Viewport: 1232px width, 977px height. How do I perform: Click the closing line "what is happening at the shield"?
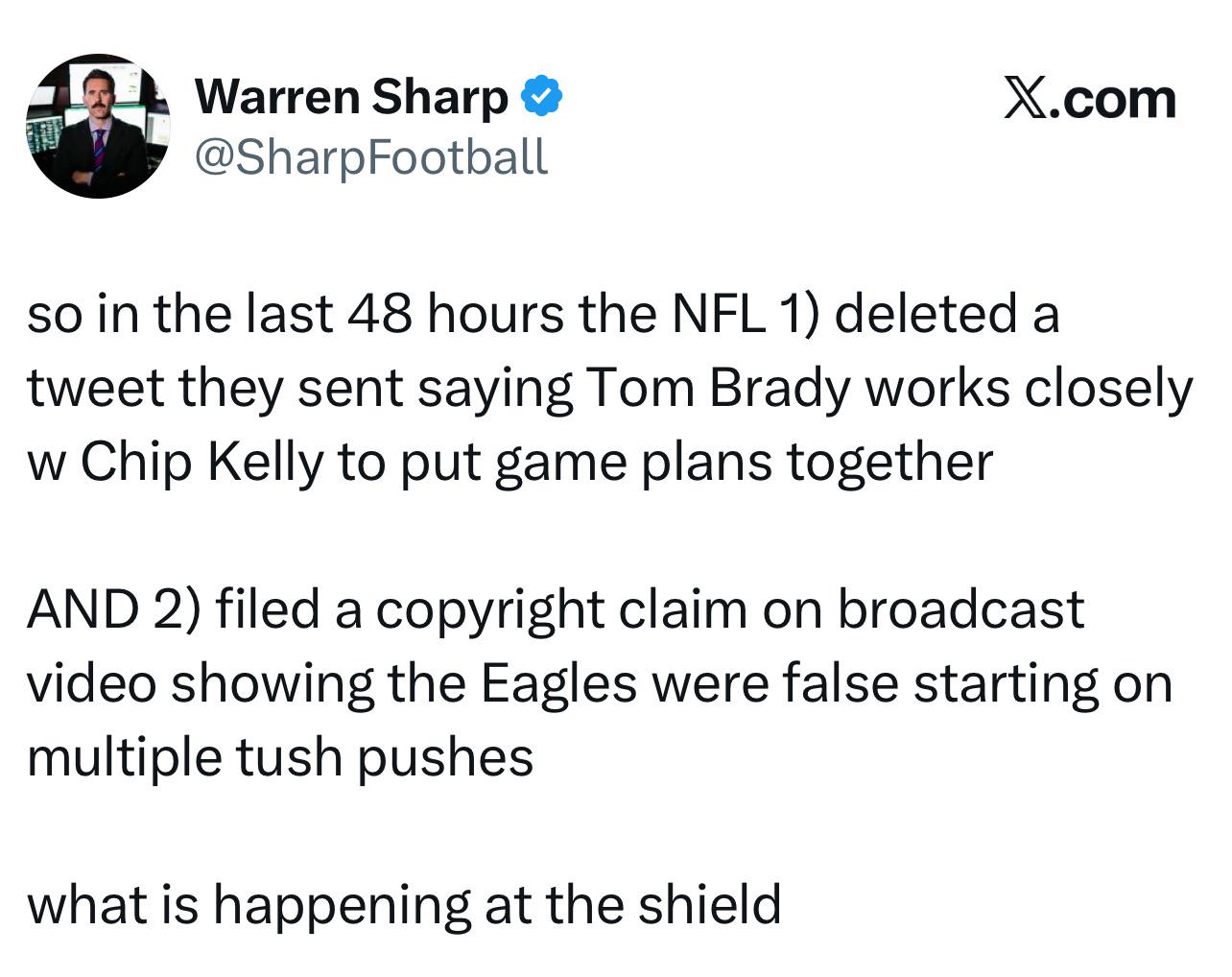[404, 905]
